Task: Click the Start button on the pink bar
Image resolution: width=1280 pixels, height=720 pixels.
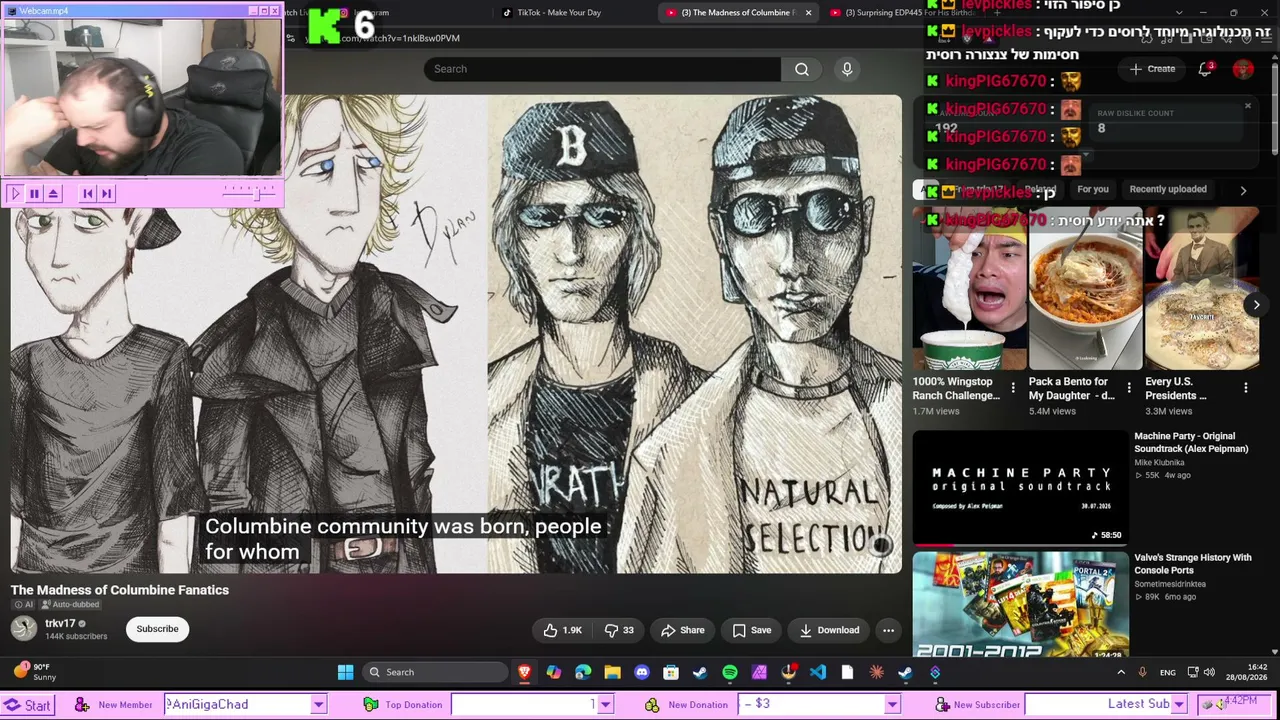Action: (x=27, y=705)
